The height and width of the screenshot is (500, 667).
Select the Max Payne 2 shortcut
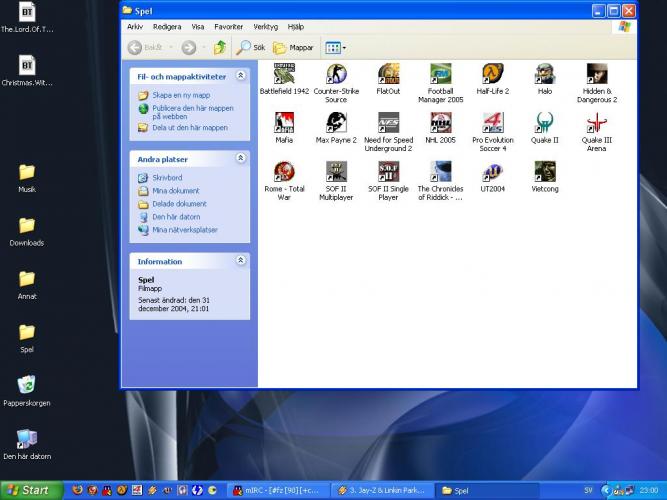pyautogui.click(x=336, y=122)
